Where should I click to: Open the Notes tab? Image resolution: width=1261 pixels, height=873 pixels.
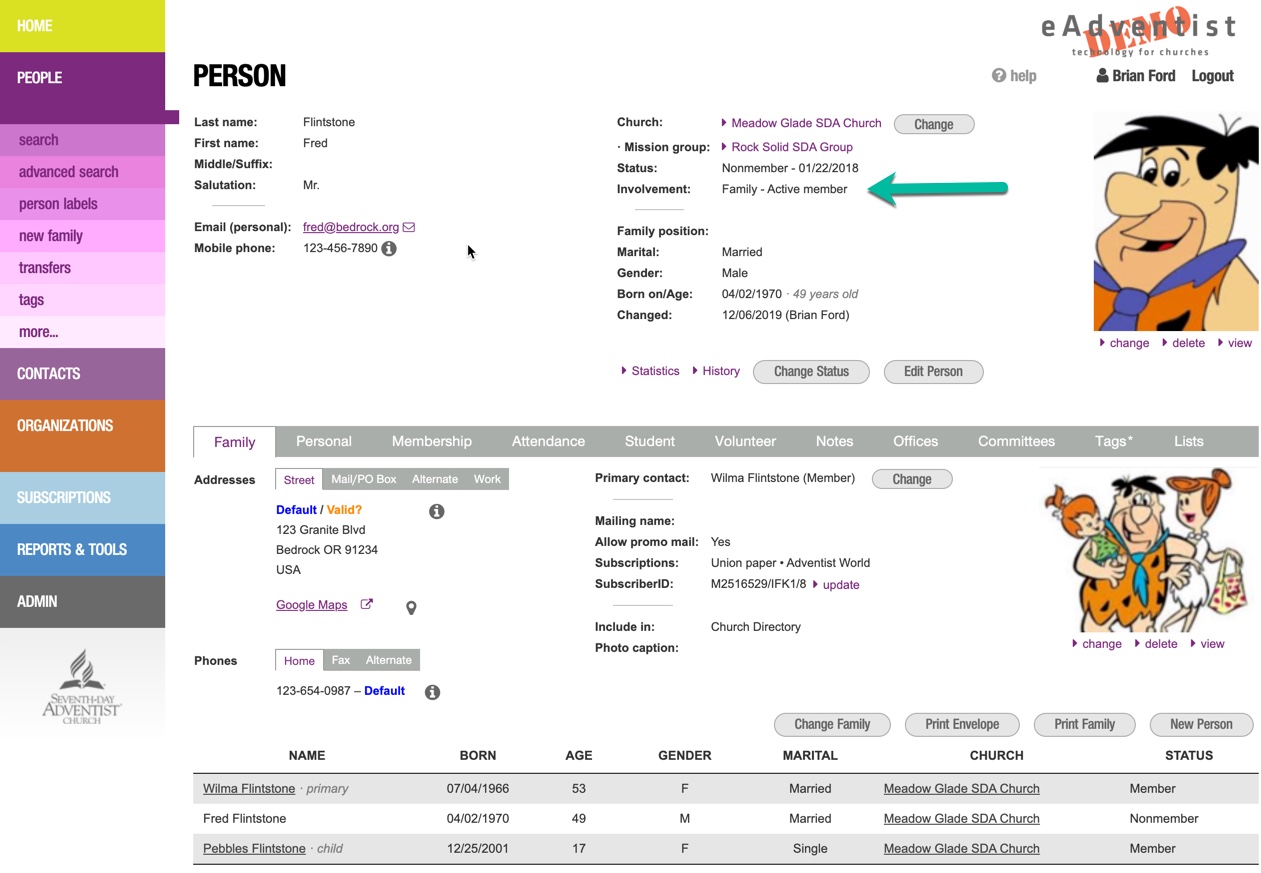click(x=834, y=441)
